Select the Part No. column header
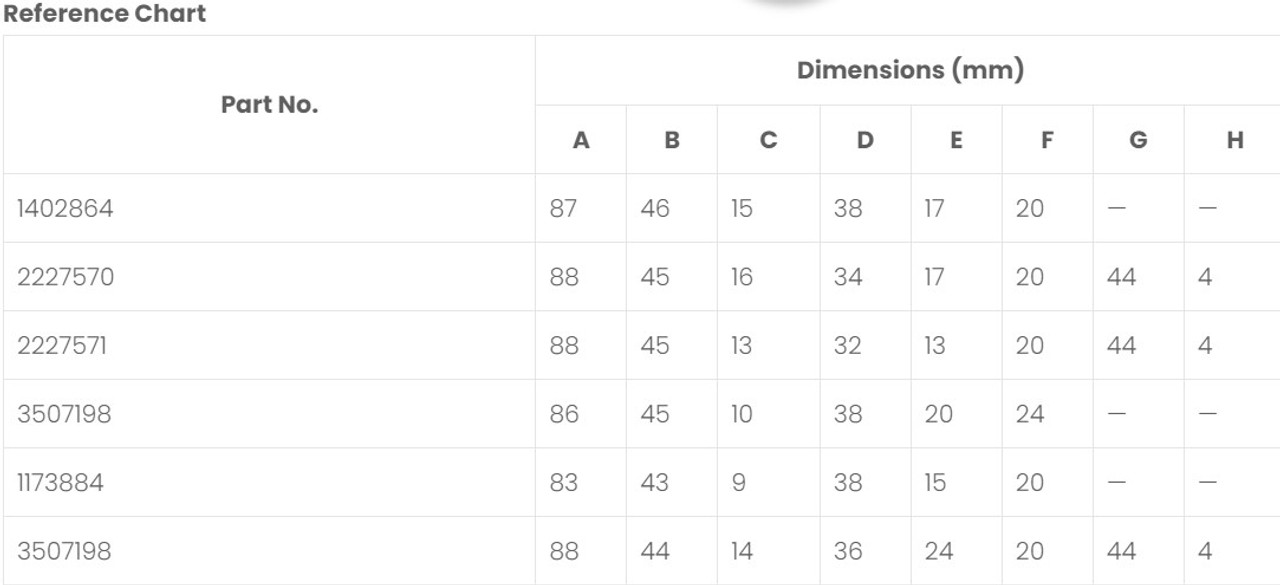The width and height of the screenshot is (1280, 585). [269, 104]
